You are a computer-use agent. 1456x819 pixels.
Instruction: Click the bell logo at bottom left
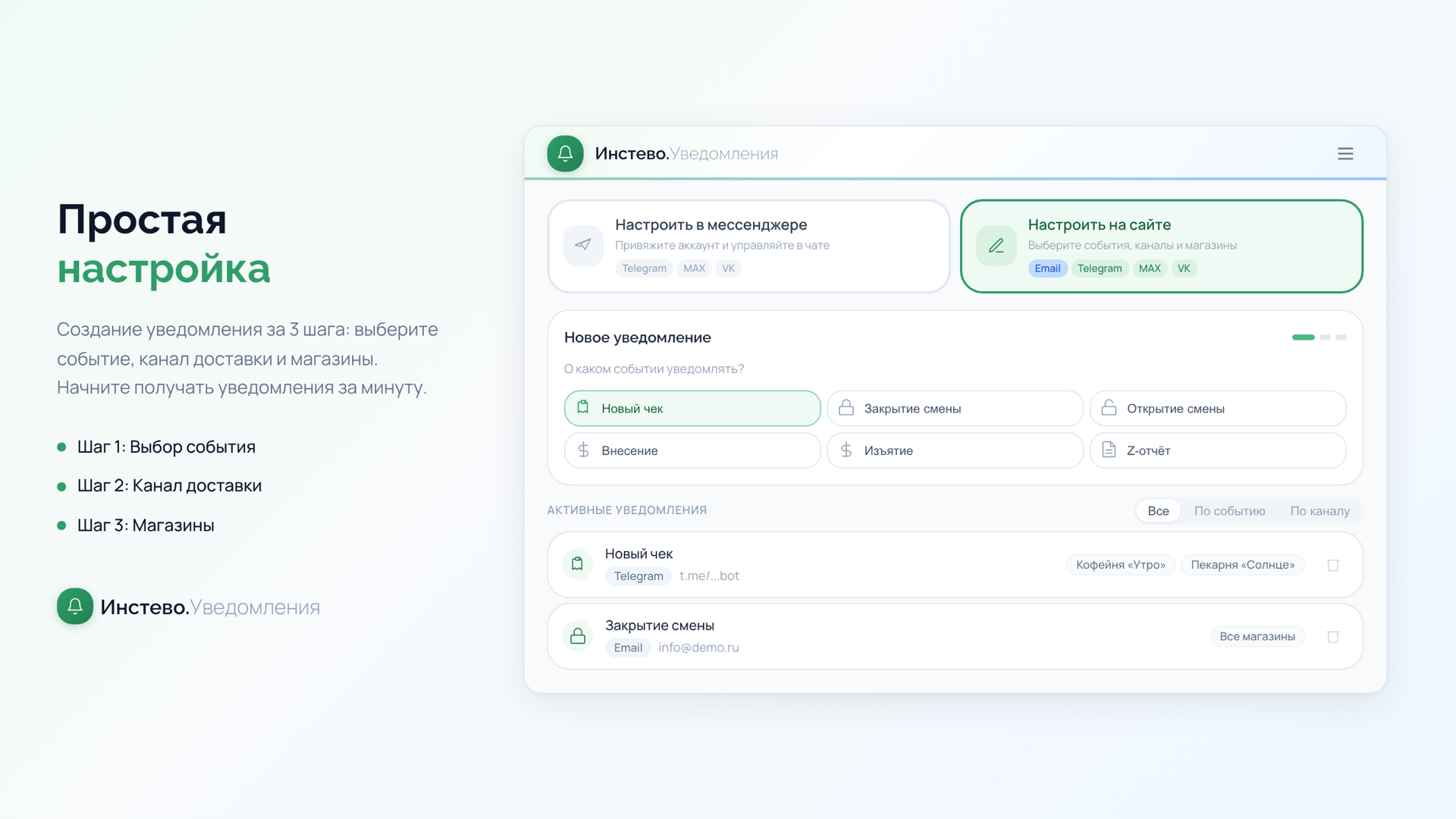[x=75, y=607]
